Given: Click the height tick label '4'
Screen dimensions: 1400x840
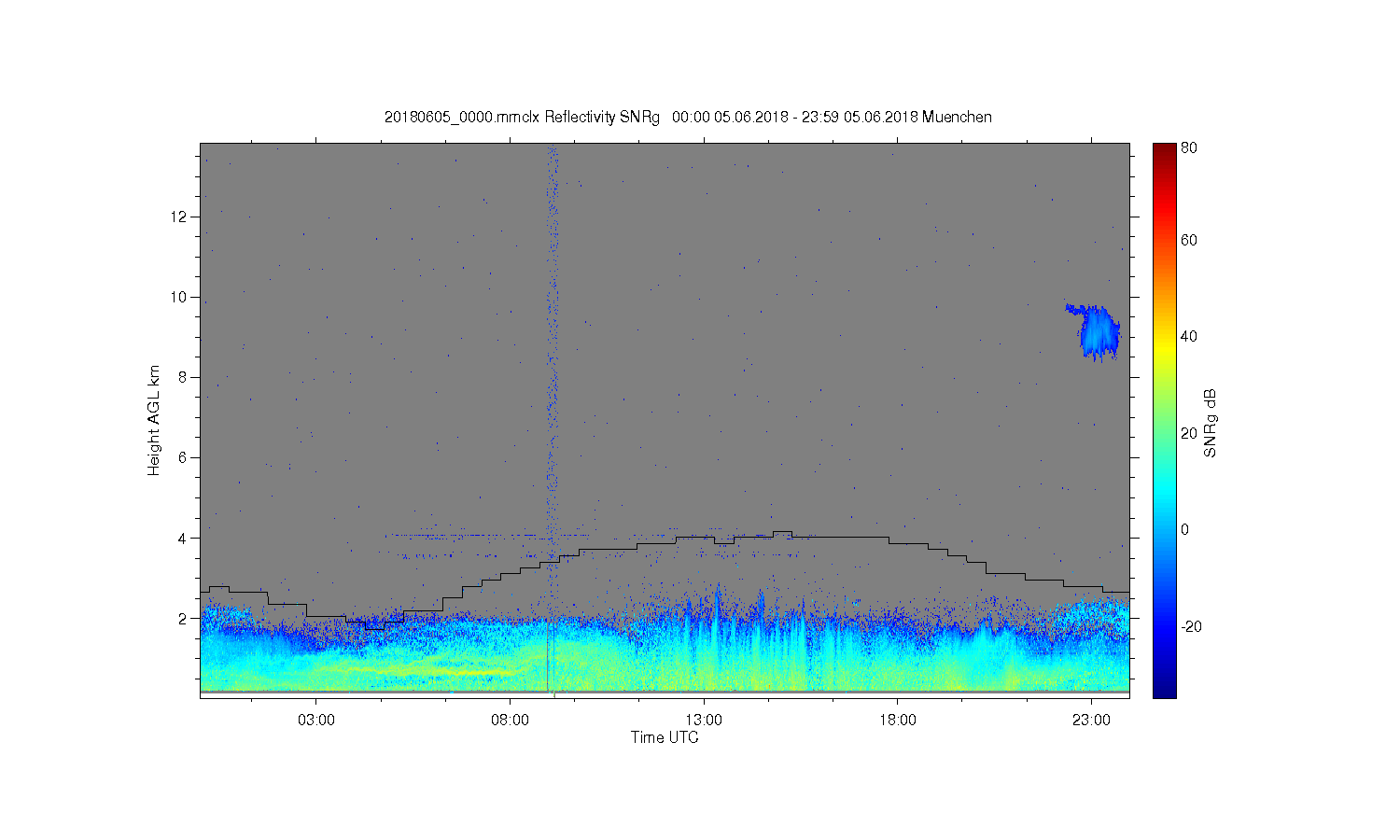Looking at the screenshot, I should 184,538.
